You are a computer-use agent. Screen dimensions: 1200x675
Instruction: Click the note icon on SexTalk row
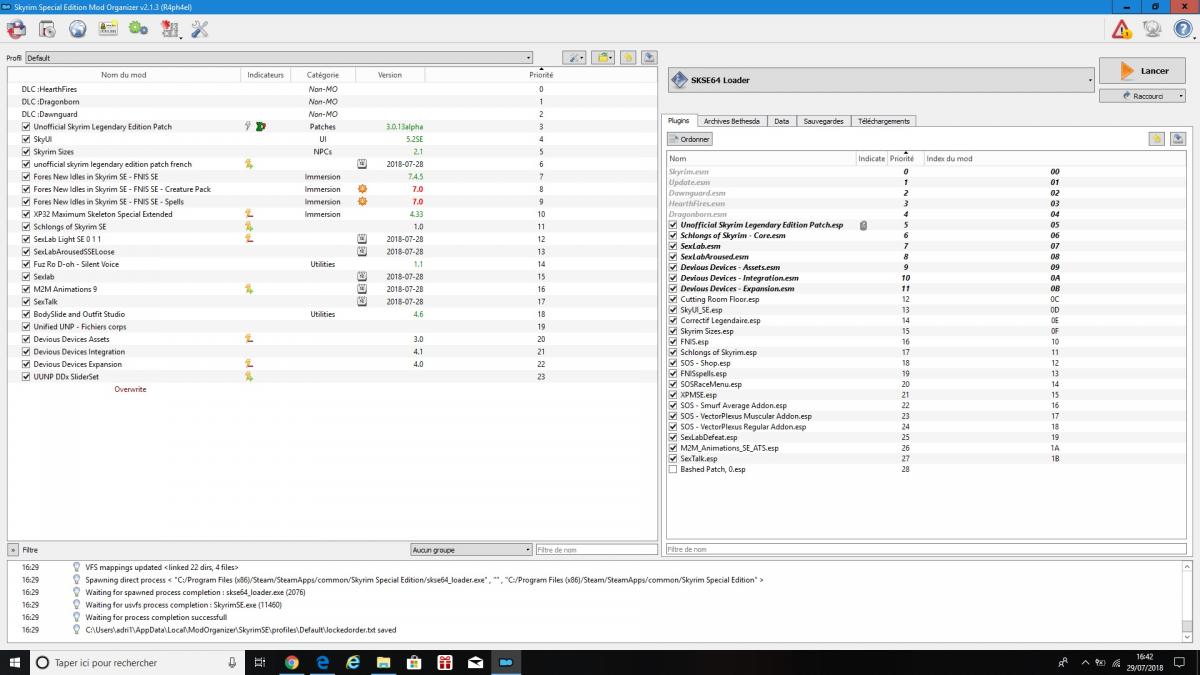[363, 301]
